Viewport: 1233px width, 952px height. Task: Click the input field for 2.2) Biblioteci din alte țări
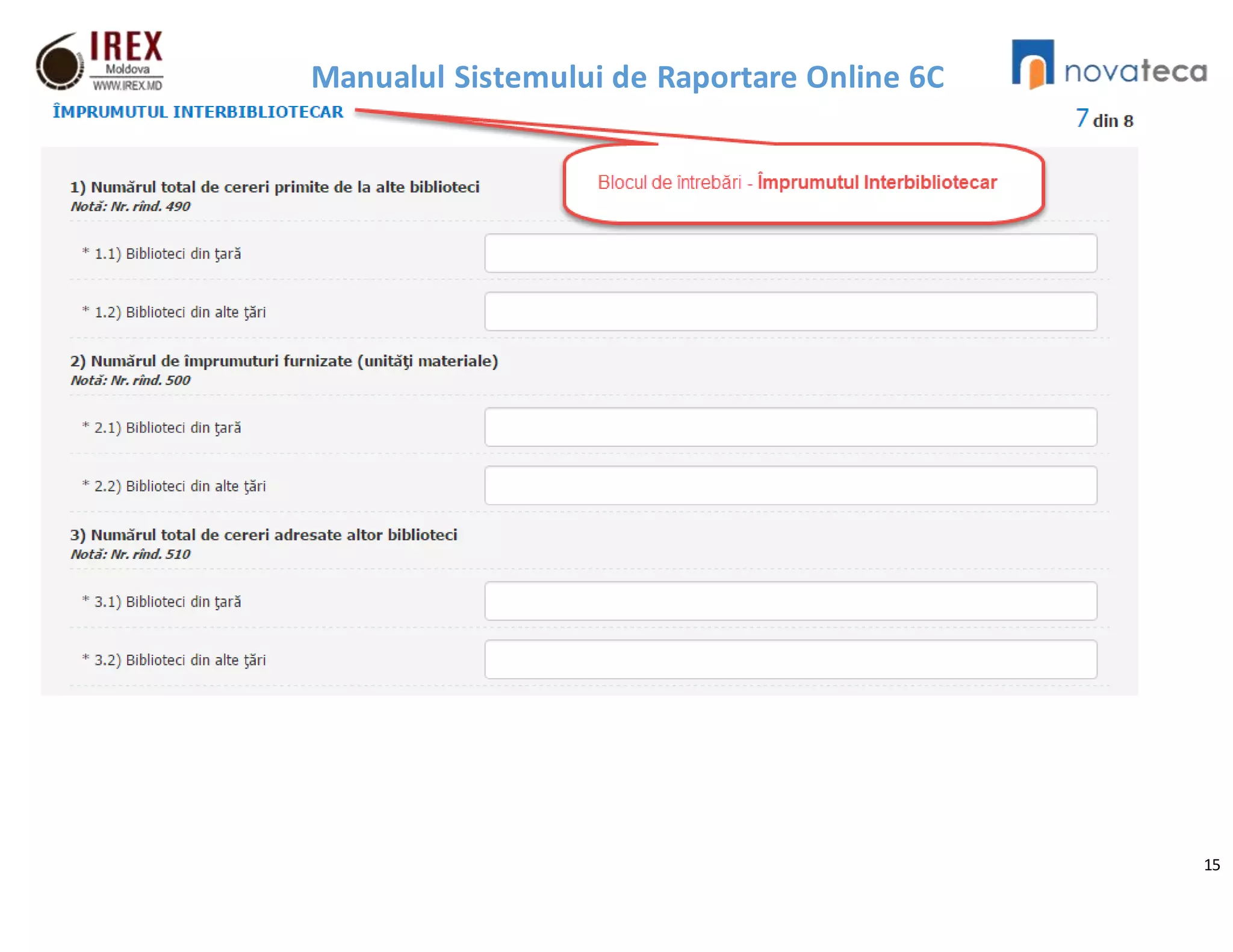pyautogui.click(x=790, y=486)
